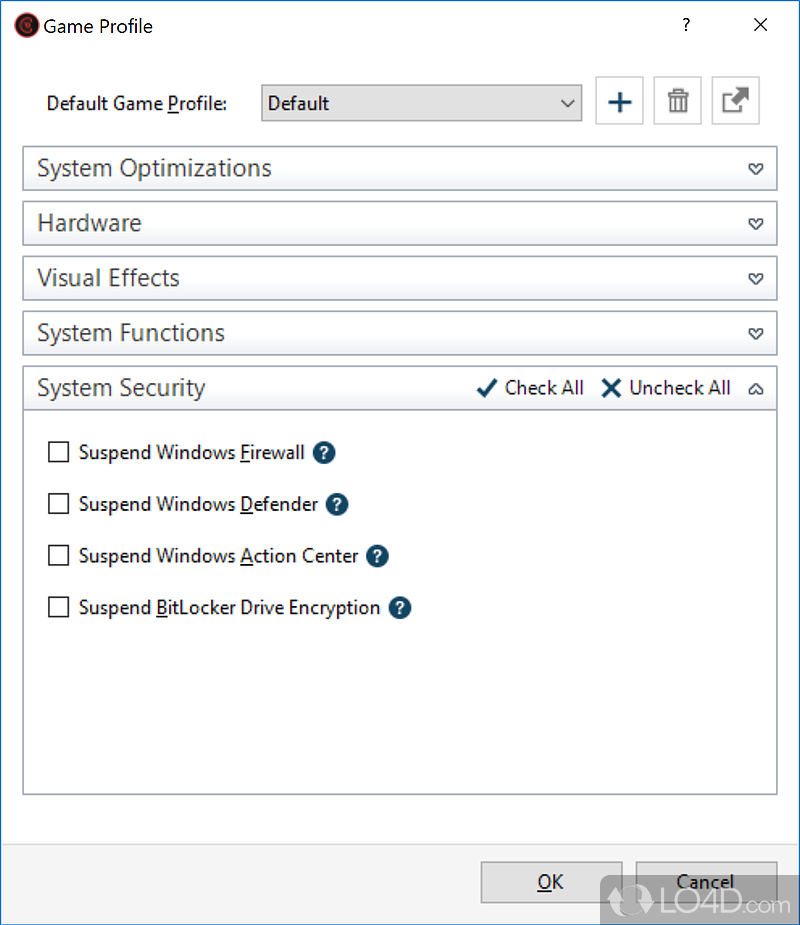Open help icon for Suspend Windows Defender
Screen dimensions: 800x925
[337, 505]
